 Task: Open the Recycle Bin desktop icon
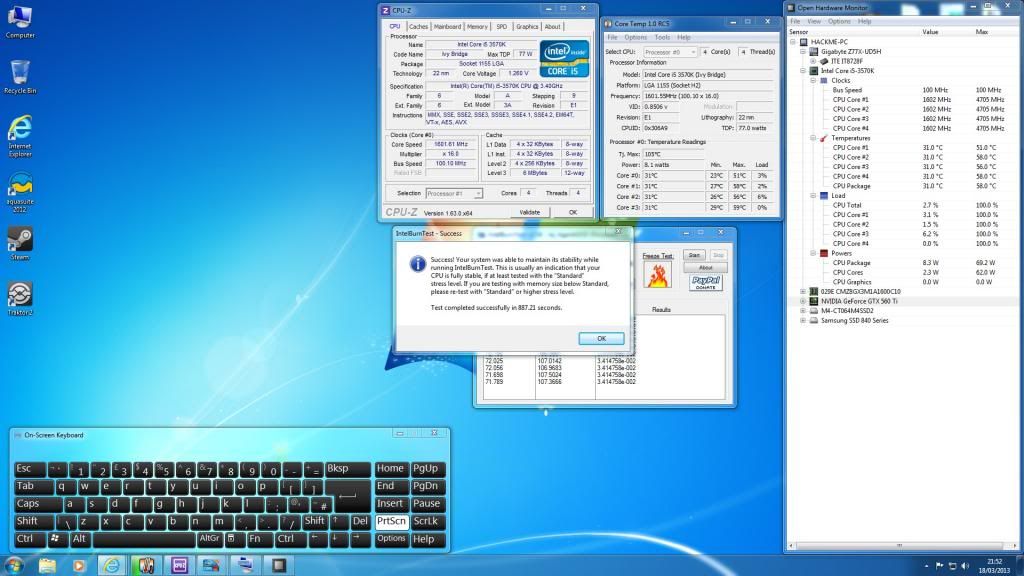(20, 76)
